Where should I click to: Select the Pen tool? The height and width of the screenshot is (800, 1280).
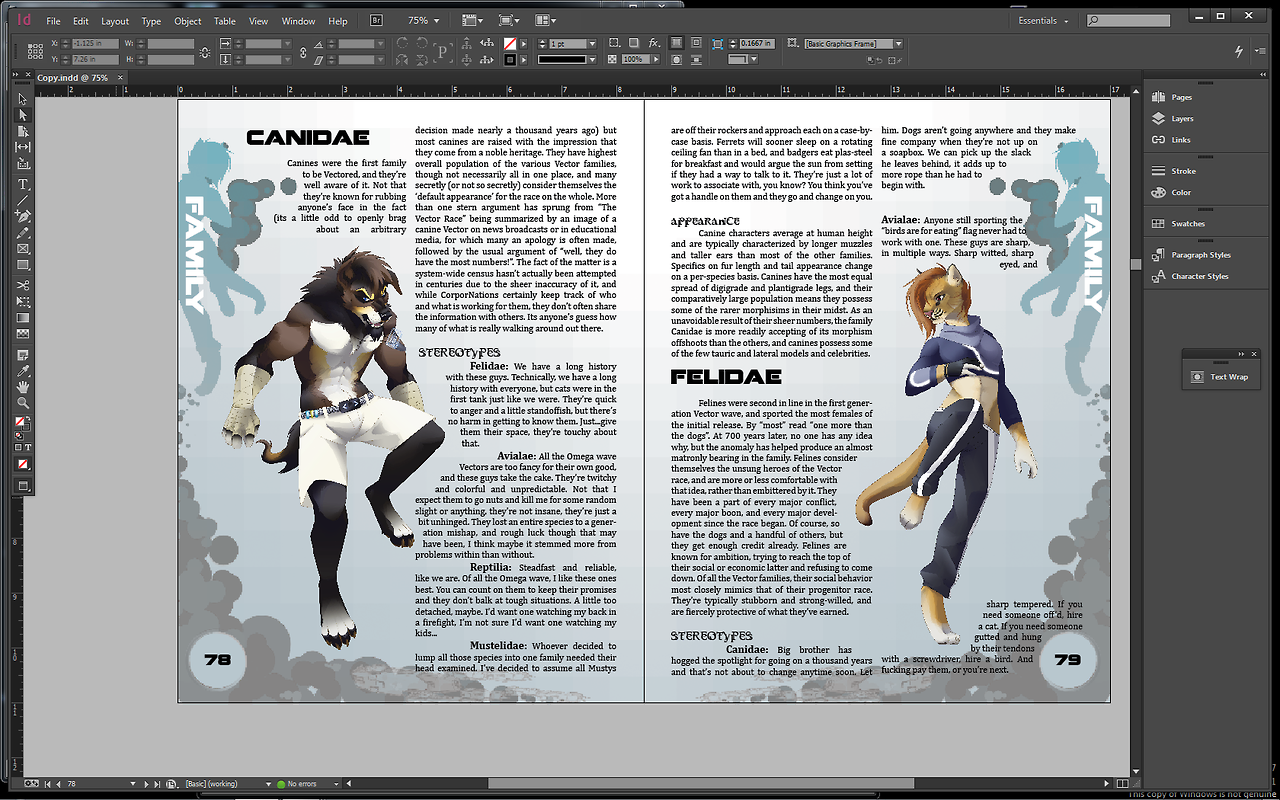(23, 217)
